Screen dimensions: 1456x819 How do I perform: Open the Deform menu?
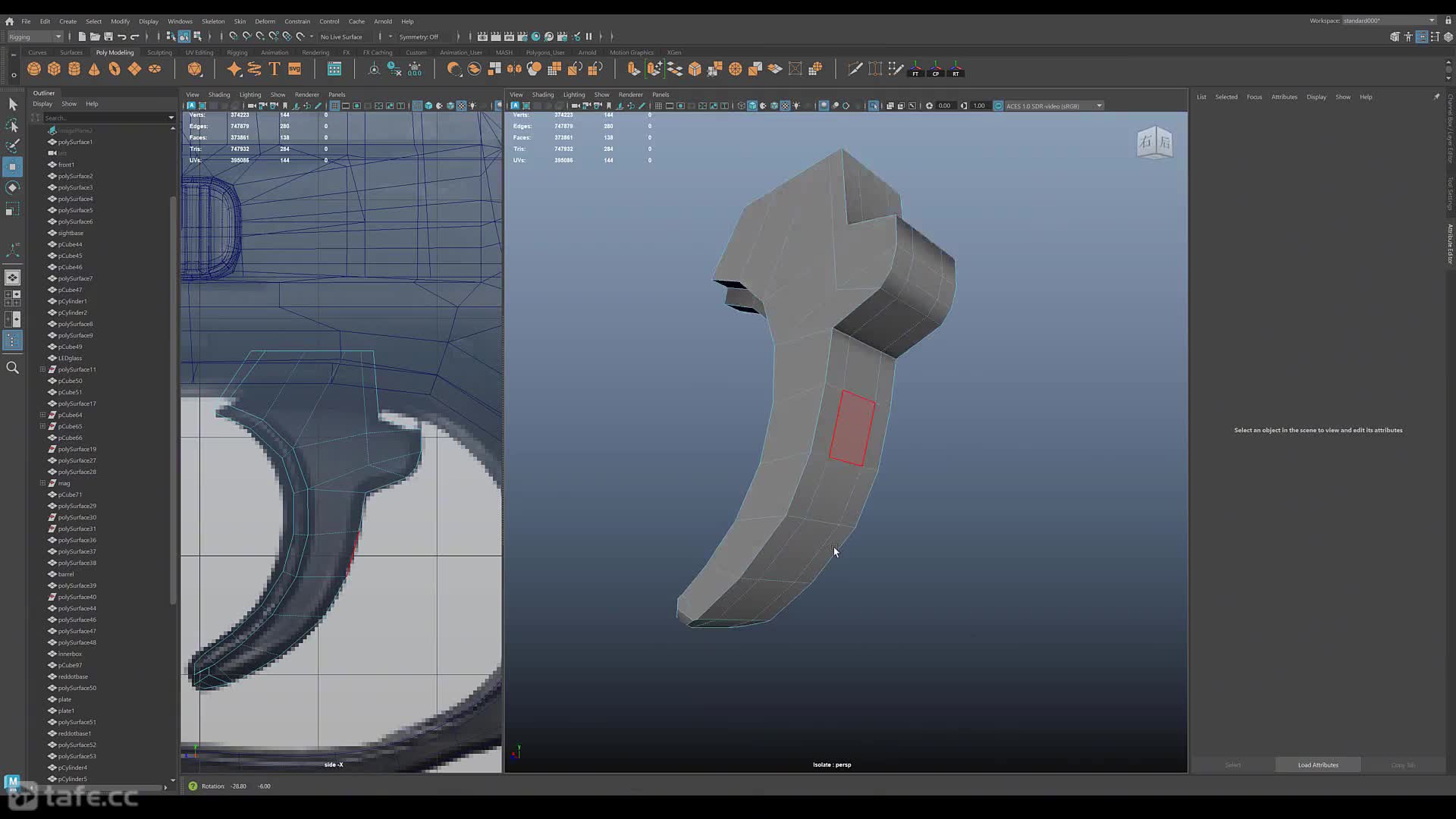[x=265, y=21]
